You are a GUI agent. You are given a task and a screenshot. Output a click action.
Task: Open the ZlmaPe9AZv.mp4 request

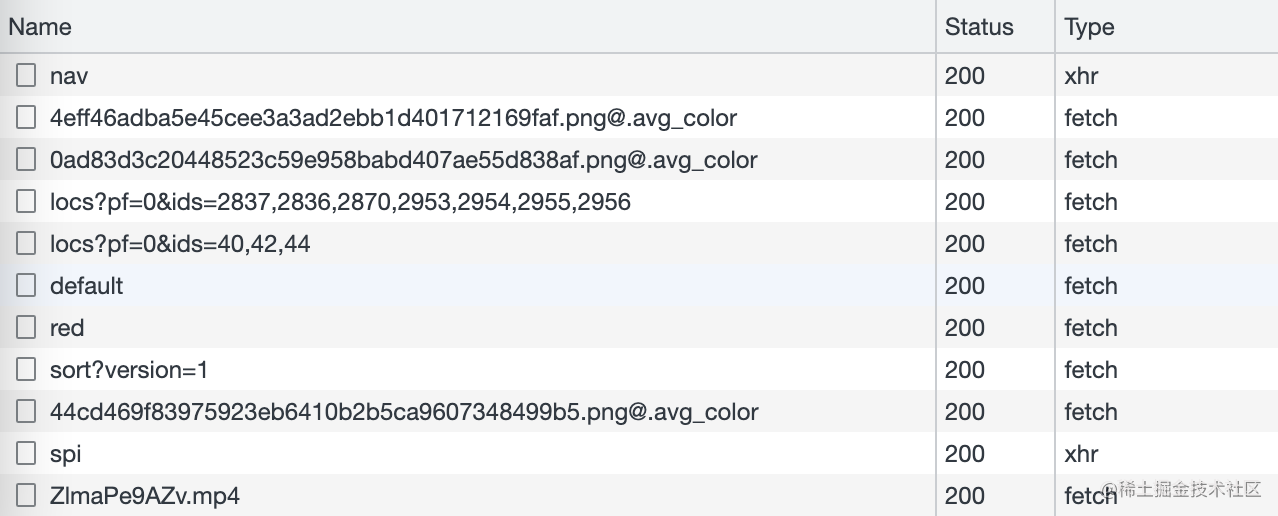(145, 496)
